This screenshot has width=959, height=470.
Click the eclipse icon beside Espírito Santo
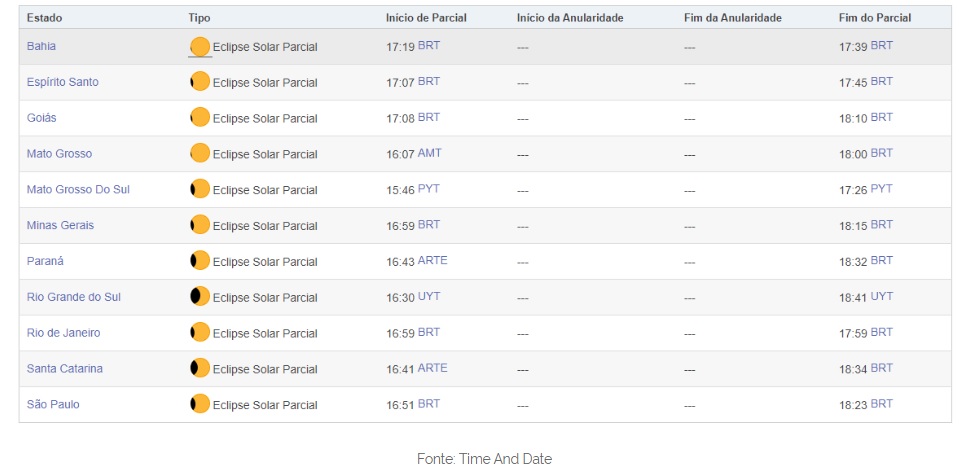click(200, 82)
